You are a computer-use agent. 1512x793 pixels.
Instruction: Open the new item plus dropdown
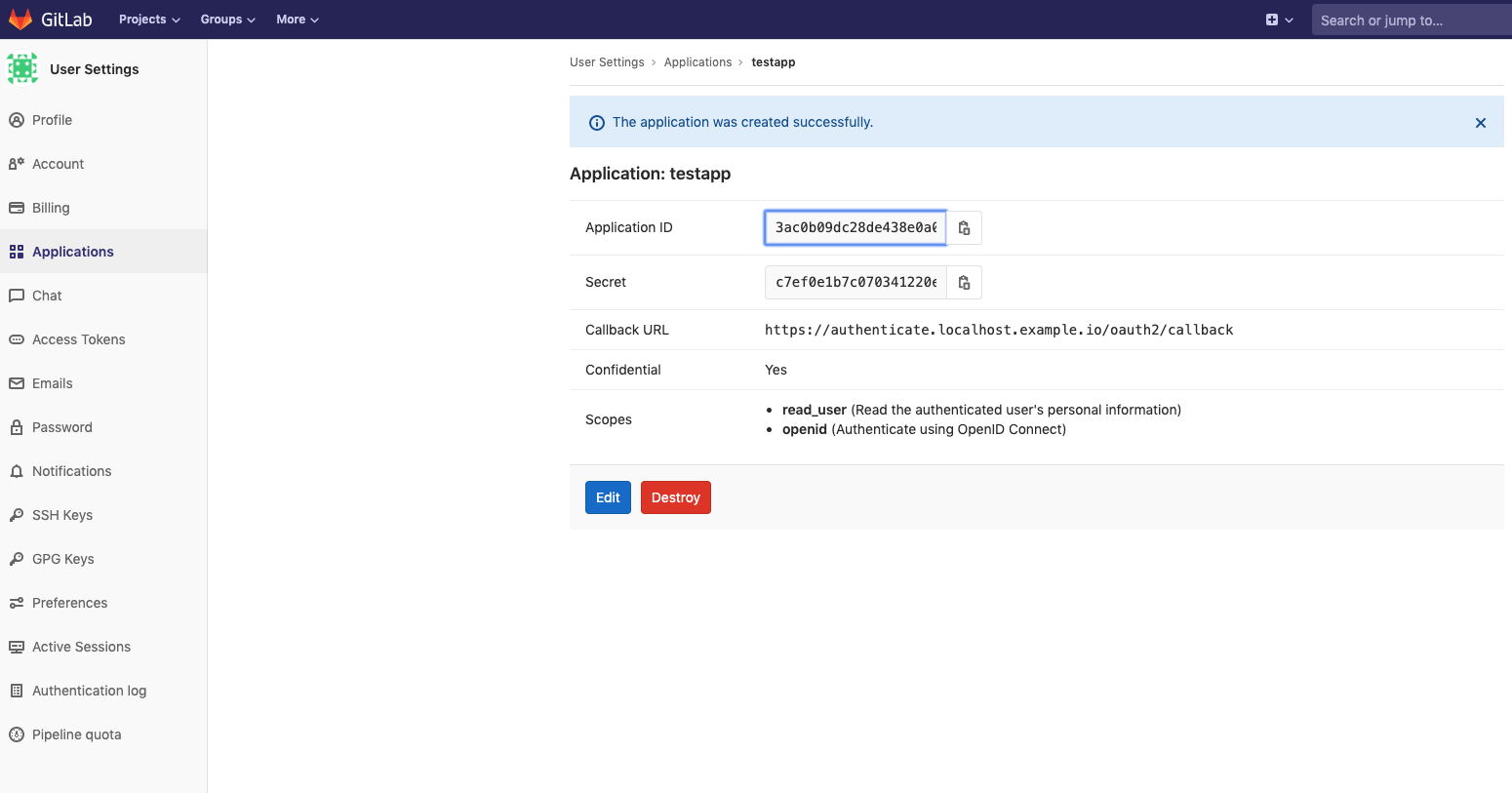point(1279,20)
